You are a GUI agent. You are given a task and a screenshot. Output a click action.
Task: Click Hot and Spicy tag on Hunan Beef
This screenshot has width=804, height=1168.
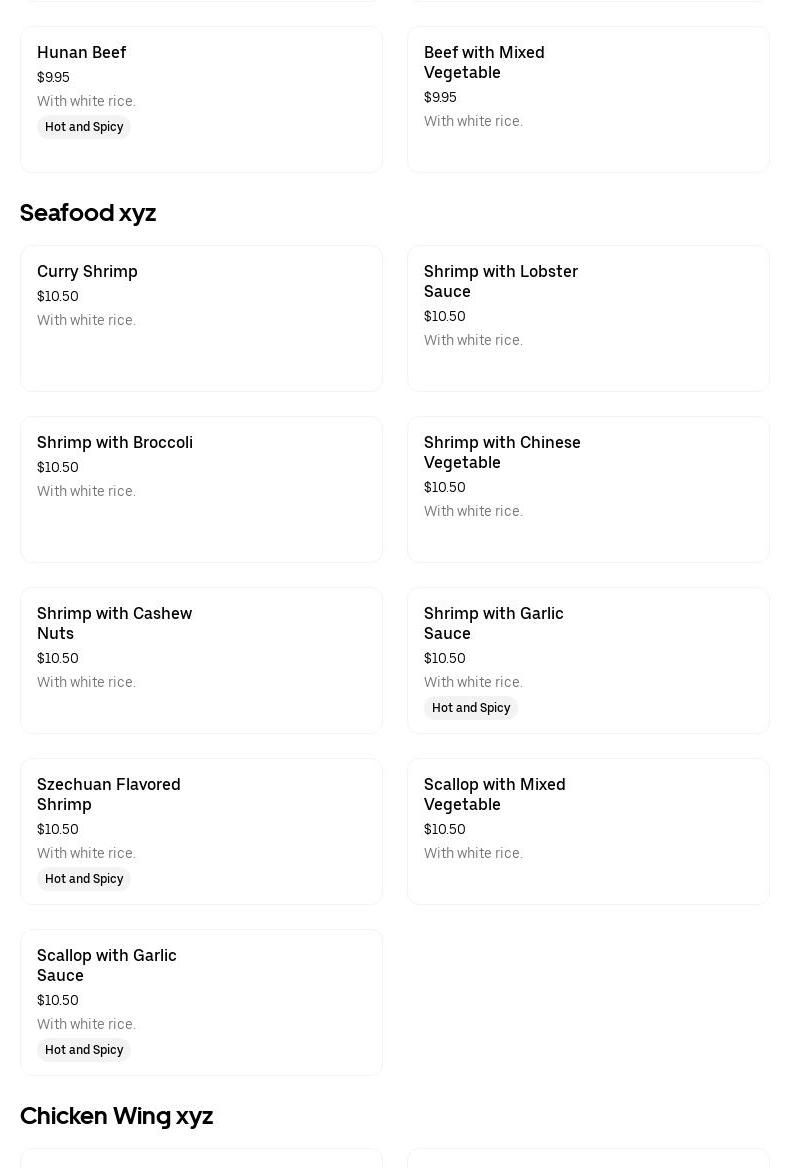pos(84,127)
